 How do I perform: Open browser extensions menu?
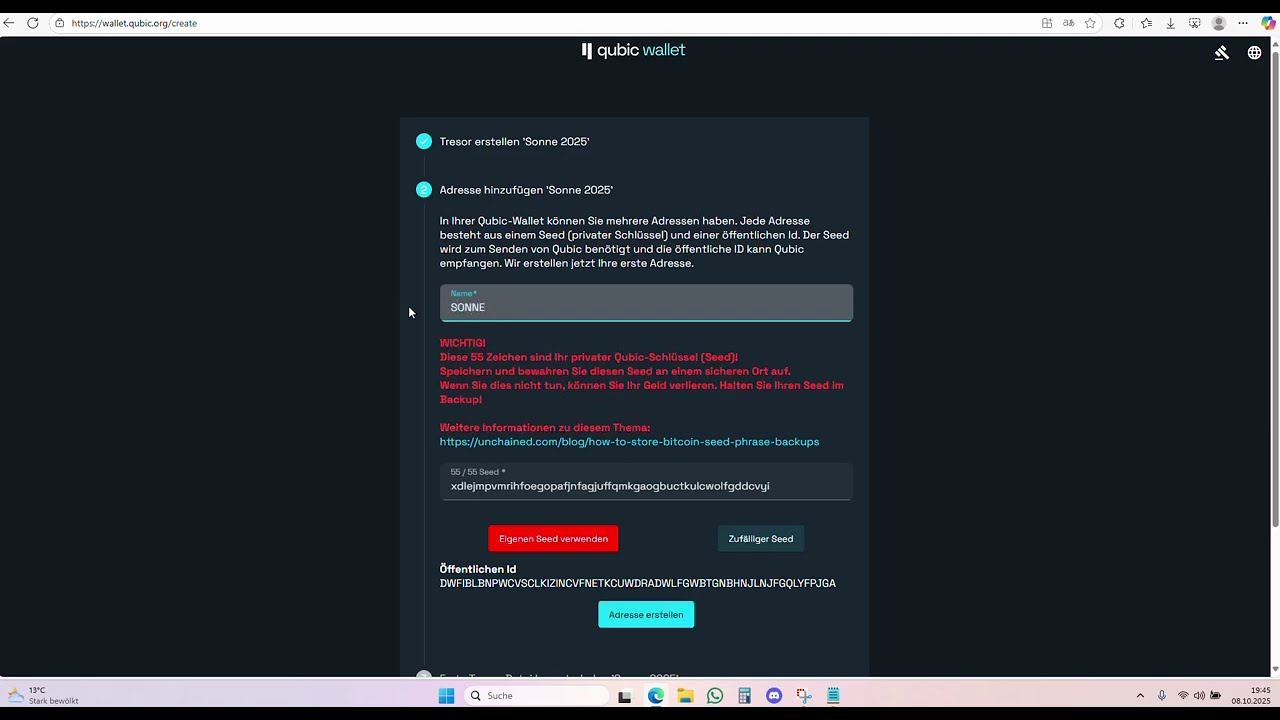click(x=1119, y=23)
